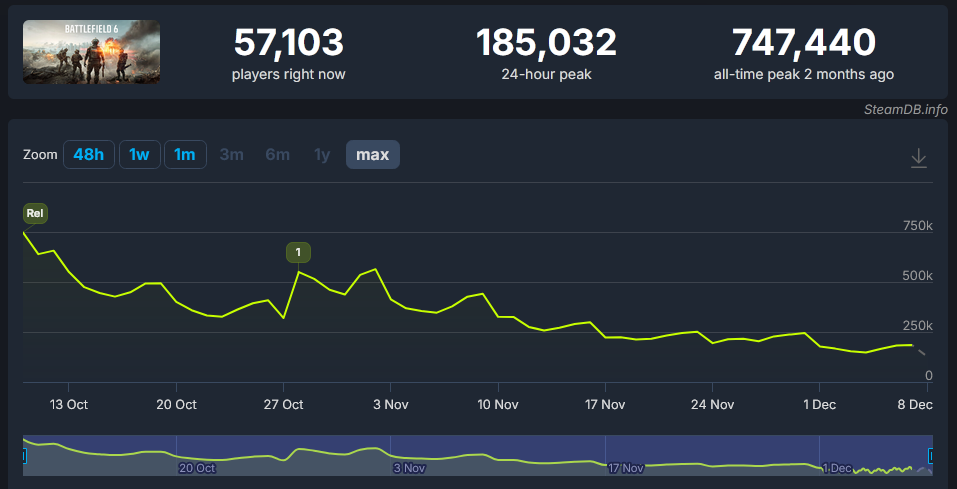Viewport: 957px width, 489px height.
Task: Choose the 6m zoom option
Action: [278, 154]
